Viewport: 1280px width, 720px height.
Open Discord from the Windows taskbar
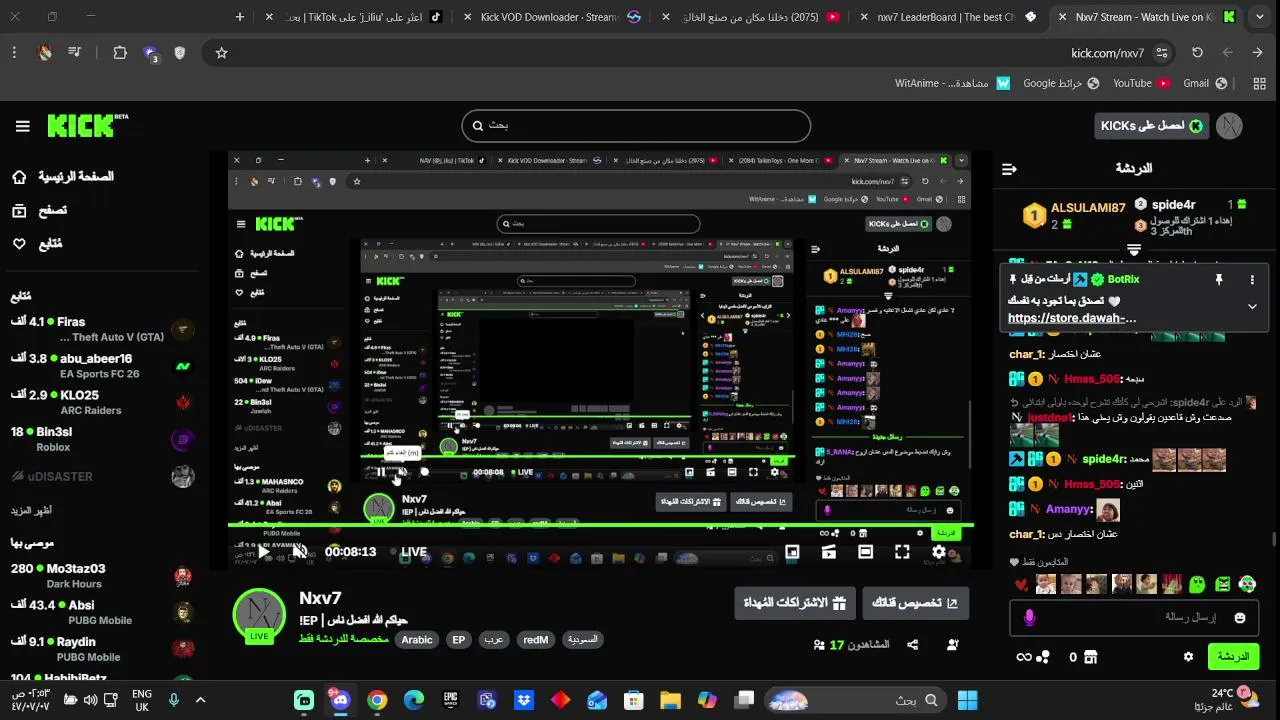[340, 700]
